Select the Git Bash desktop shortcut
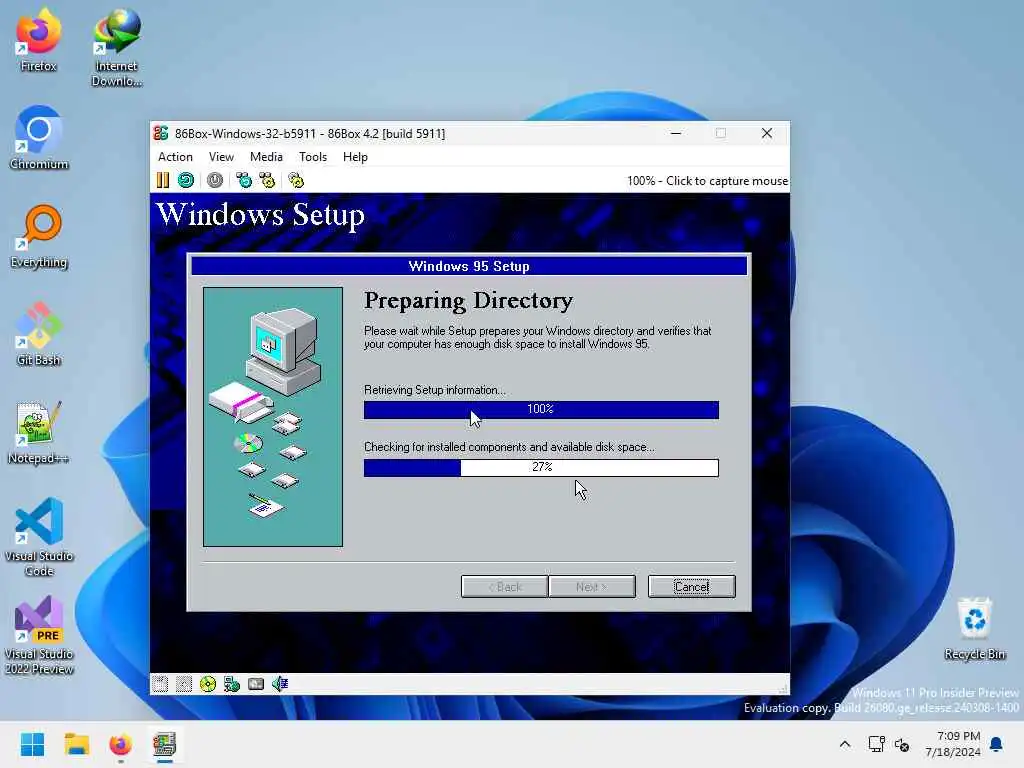Viewport: 1024px width, 768px height. tap(39, 334)
